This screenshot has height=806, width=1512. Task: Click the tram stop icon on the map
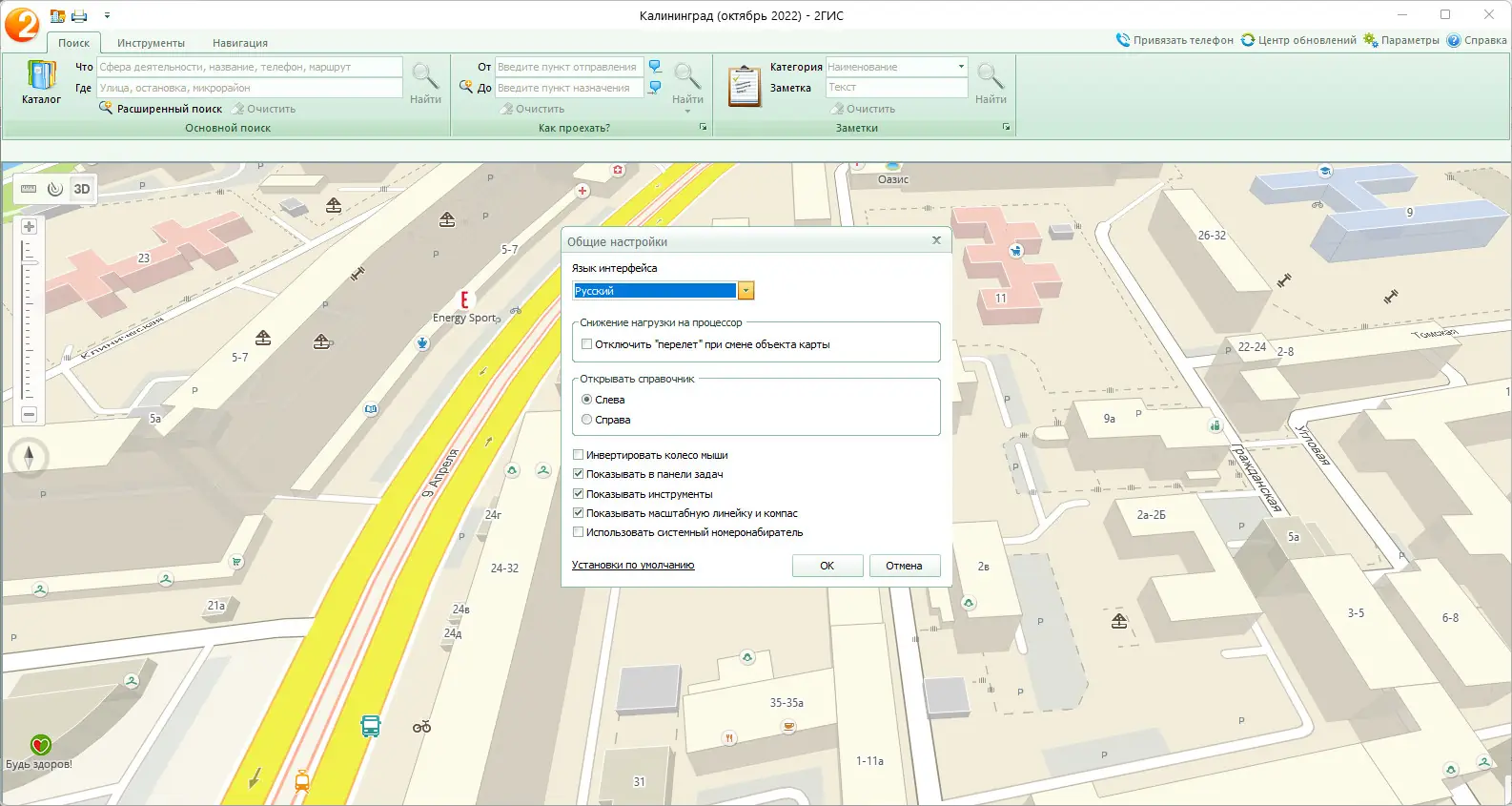[x=302, y=781]
